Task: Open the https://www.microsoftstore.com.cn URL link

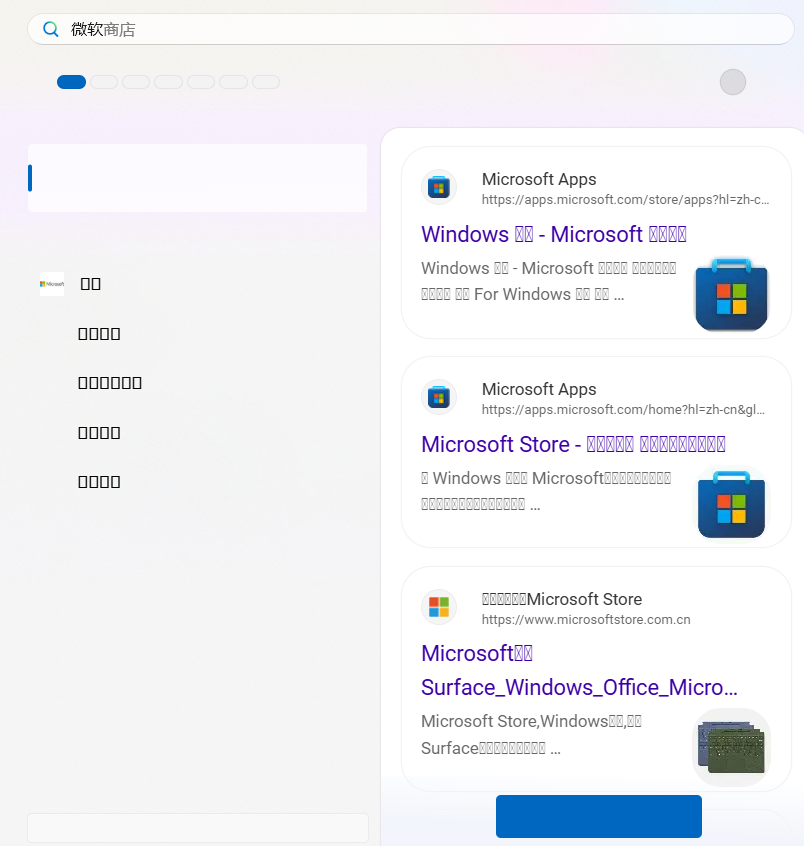Action: click(586, 619)
